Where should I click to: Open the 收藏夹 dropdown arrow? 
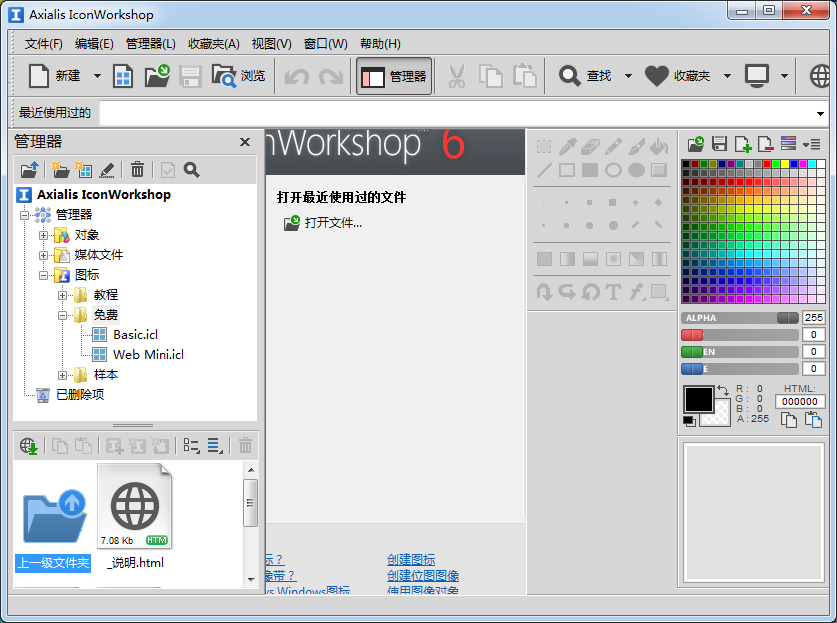pyautogui.click(x=727, y=76)
